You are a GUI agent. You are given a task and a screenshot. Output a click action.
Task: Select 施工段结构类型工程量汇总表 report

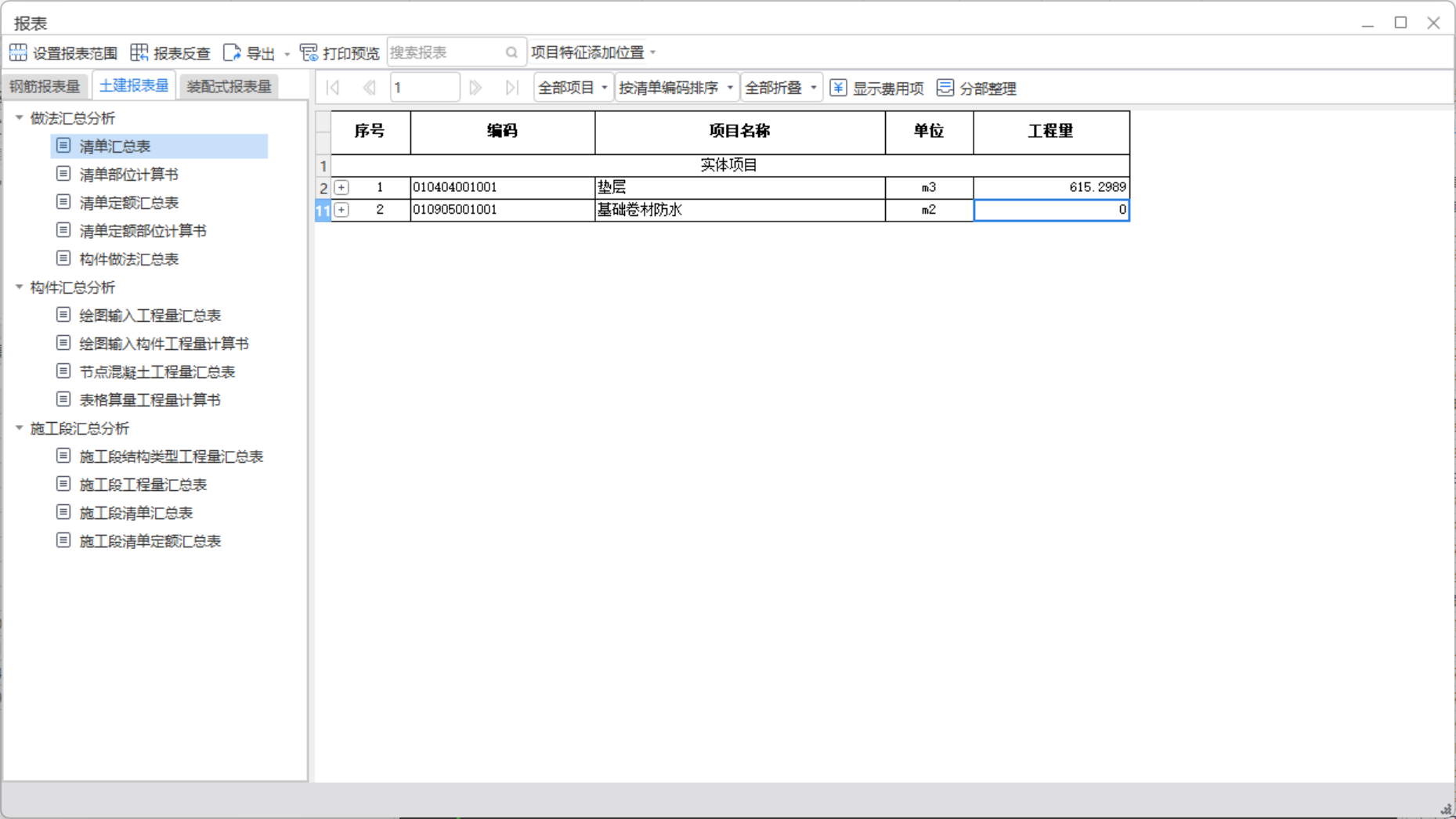pyautogui.click(x=171, y=456)
